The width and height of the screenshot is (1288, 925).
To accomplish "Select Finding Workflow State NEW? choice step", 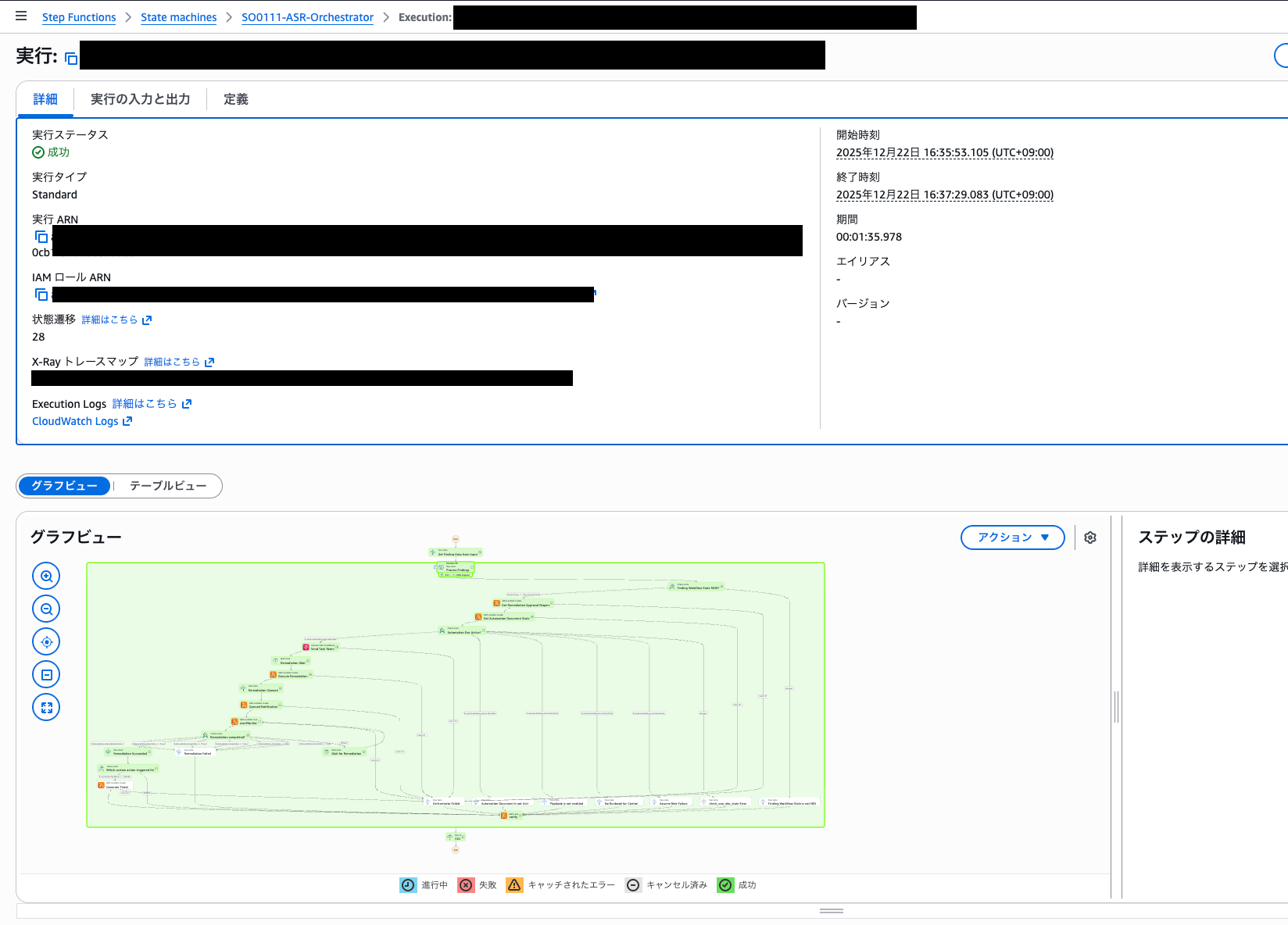I will 696,587.
